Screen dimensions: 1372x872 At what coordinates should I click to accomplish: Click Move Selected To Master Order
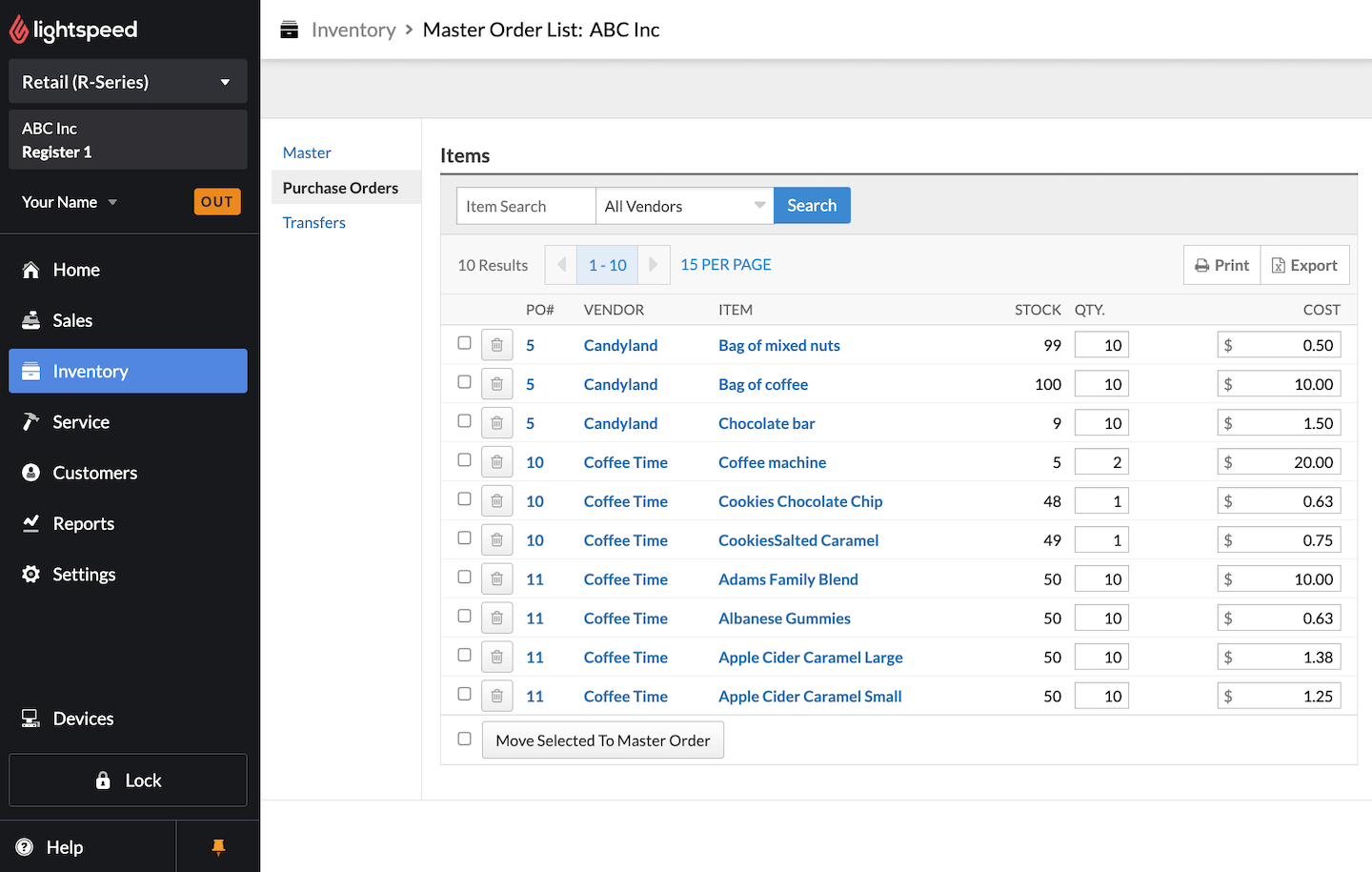coord(602,740)
